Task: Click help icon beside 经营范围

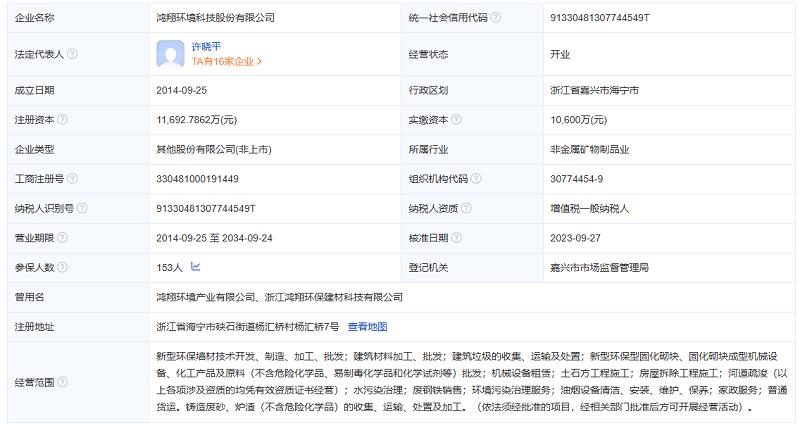Action: click(x=62, y=382)
